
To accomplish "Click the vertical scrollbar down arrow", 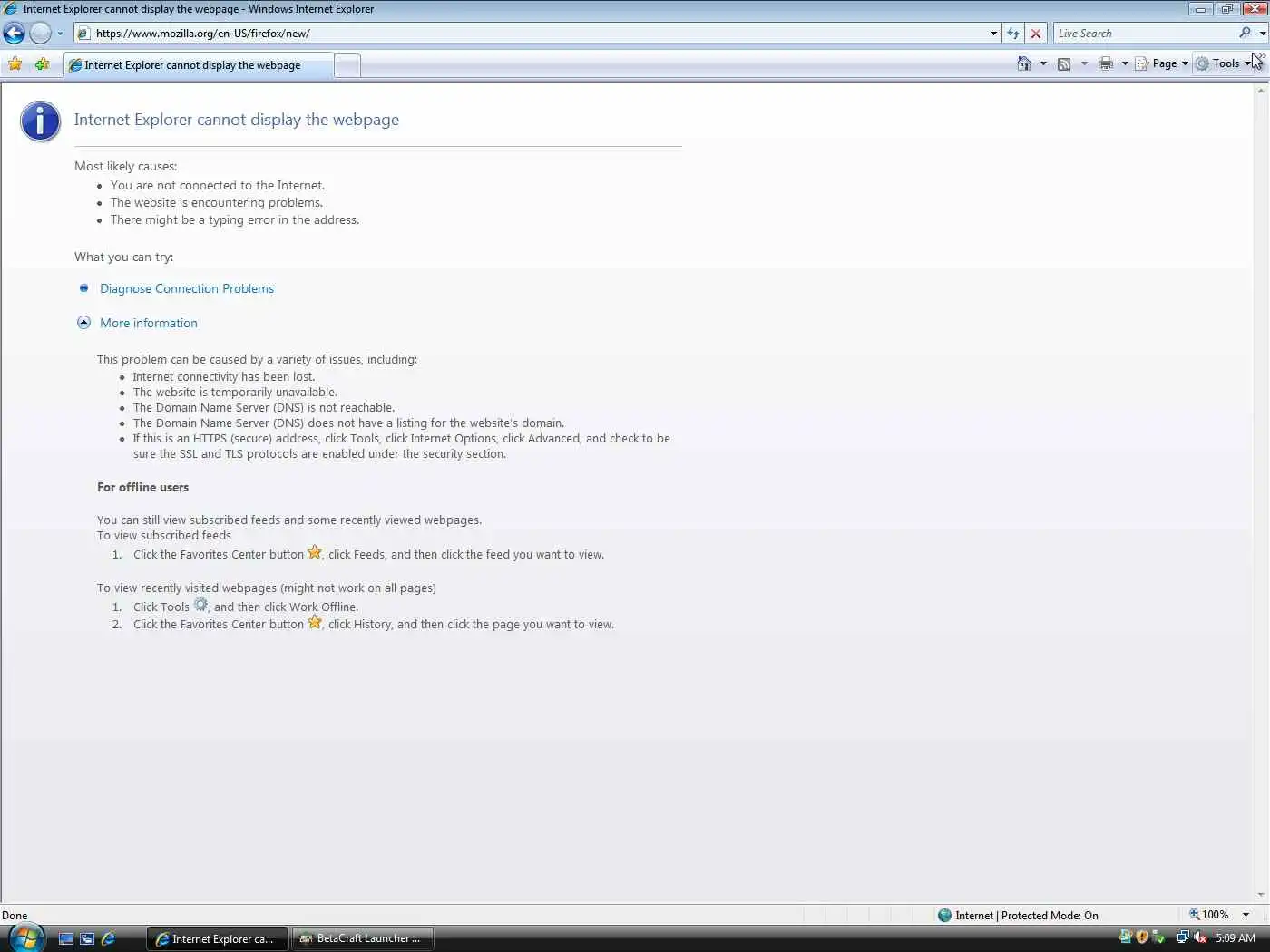I will tap(1261, 895).
